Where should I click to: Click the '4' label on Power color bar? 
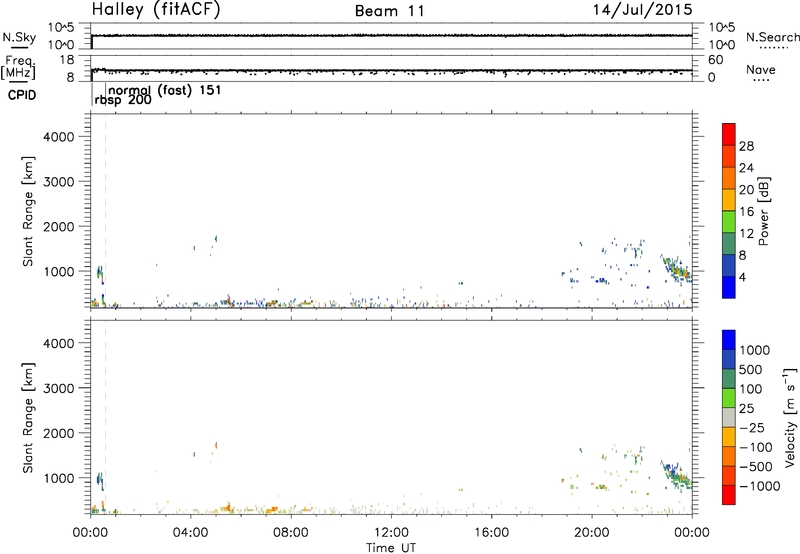pos(743,277)
